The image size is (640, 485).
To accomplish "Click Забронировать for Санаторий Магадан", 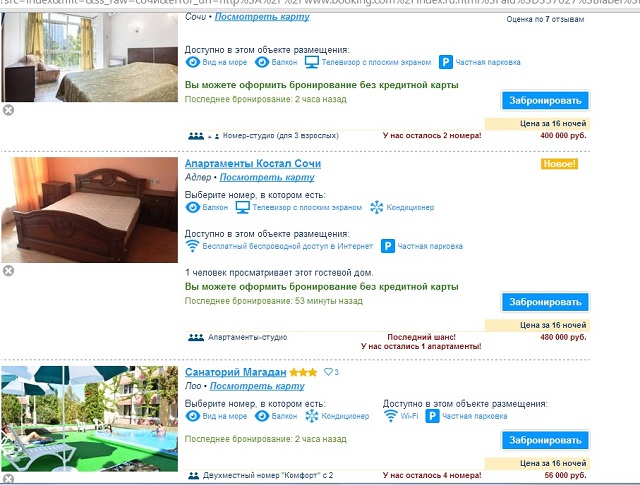I will 545,440.
